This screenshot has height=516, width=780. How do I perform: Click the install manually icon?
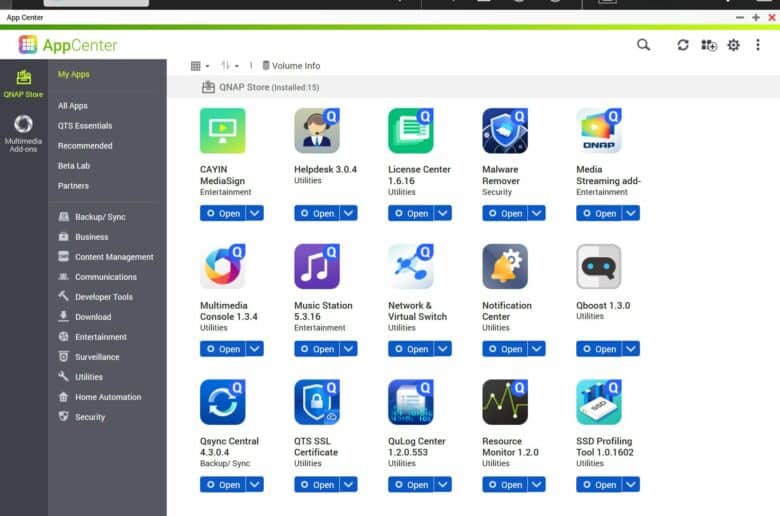click(x=709, y=45)
